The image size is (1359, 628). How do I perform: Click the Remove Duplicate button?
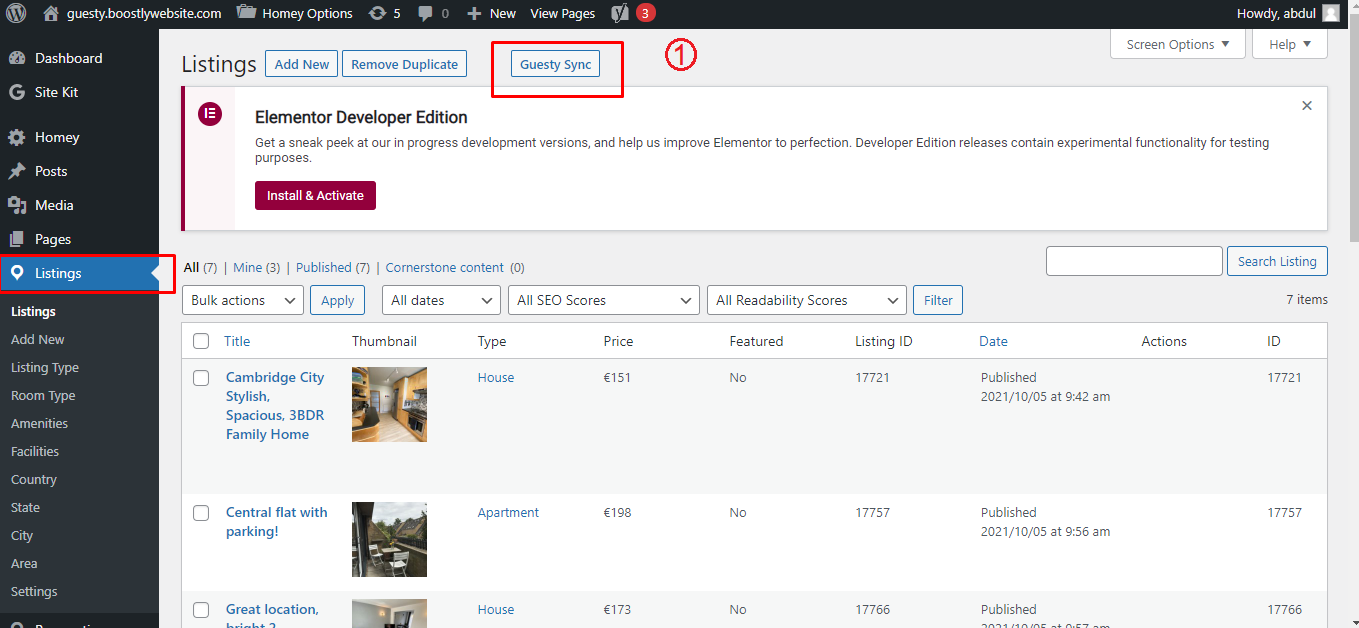coord(405,64)
